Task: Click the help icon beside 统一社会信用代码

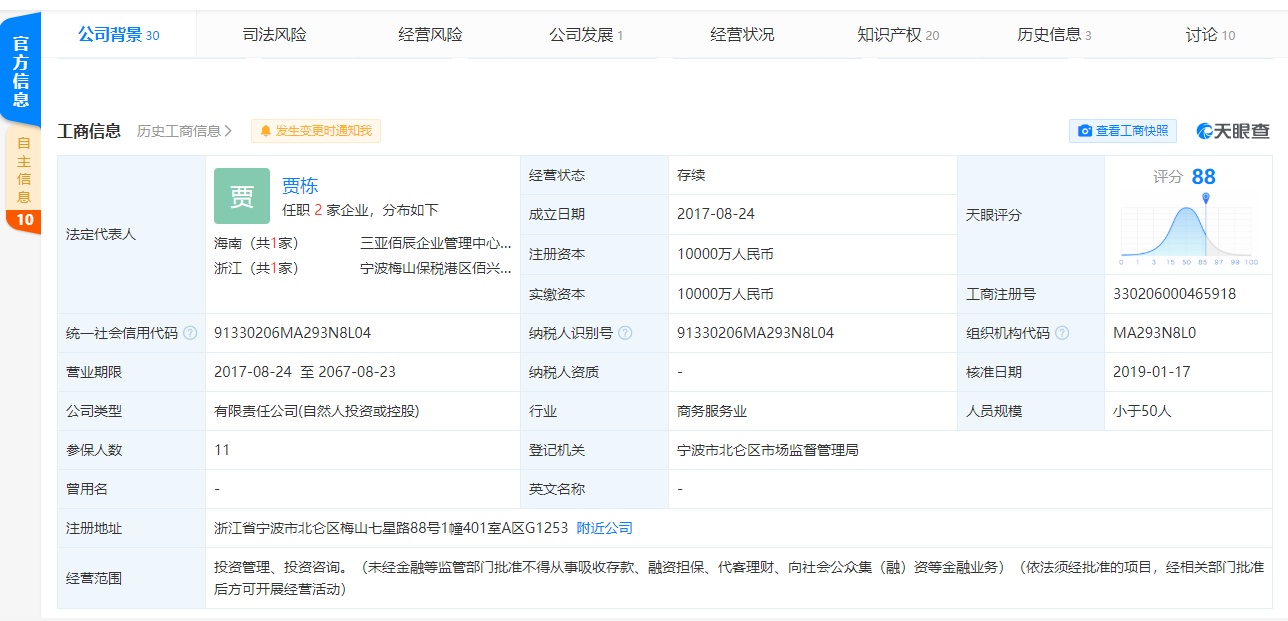Action: pyautogui.click(x=190, y=333)
